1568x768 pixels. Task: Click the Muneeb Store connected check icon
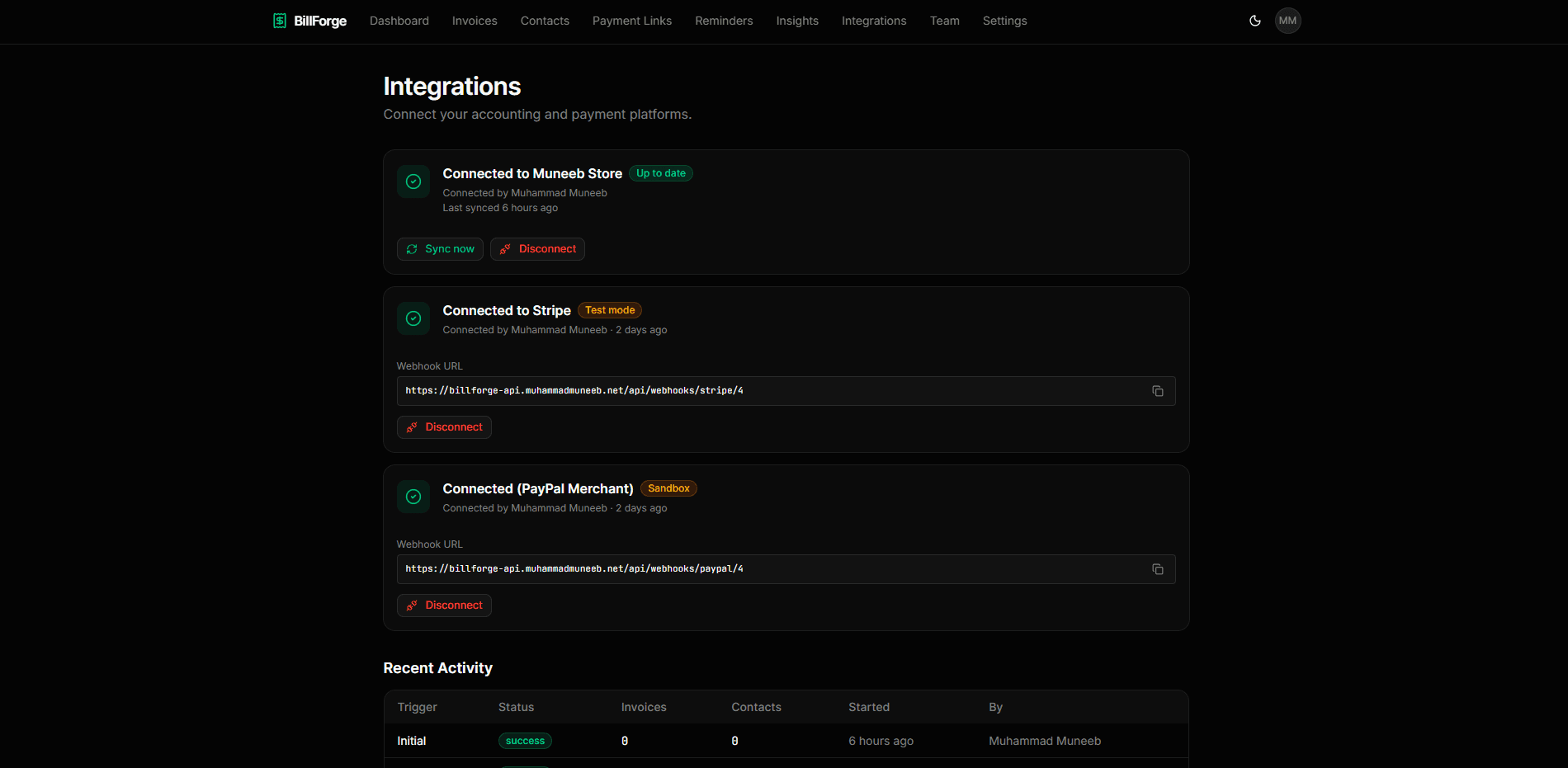413,181
